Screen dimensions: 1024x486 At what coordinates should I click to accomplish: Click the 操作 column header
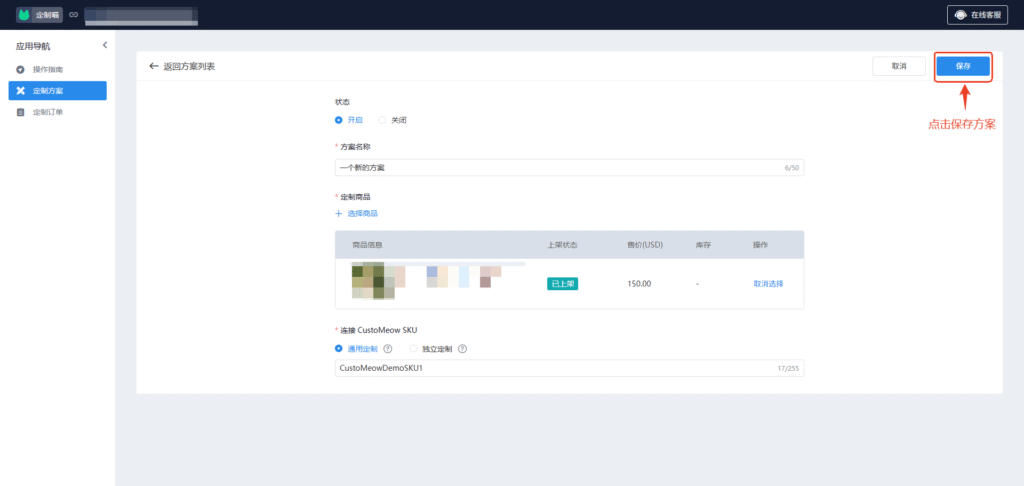[761, 245]
